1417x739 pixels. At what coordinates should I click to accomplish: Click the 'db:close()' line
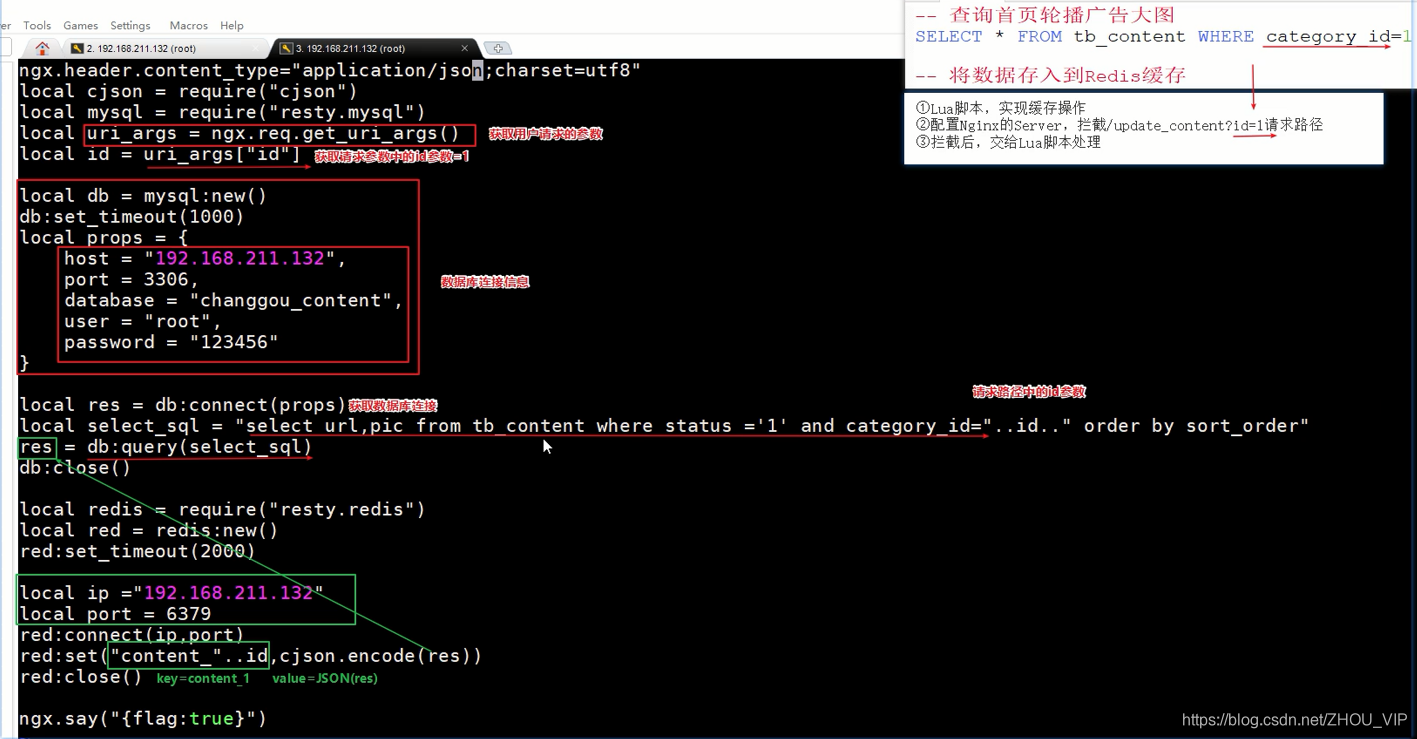pyautogui.click(x=75, y=468)
